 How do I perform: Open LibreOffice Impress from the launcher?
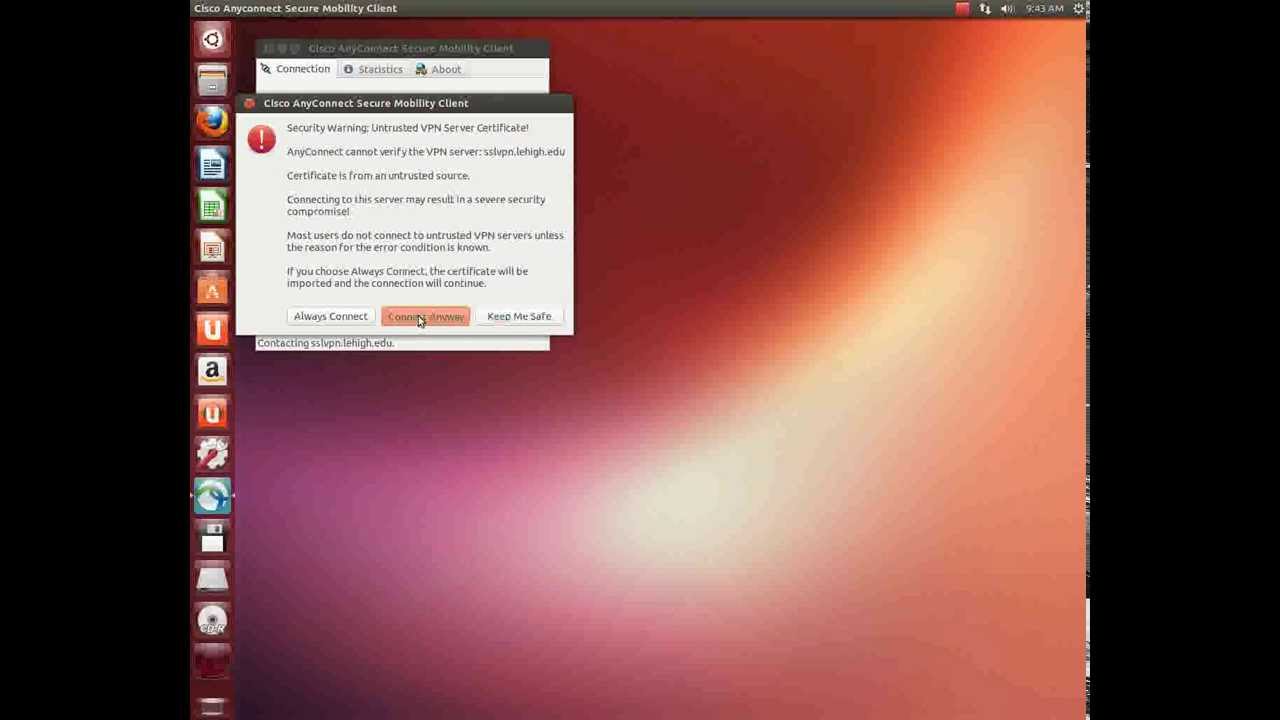(212, 247)
